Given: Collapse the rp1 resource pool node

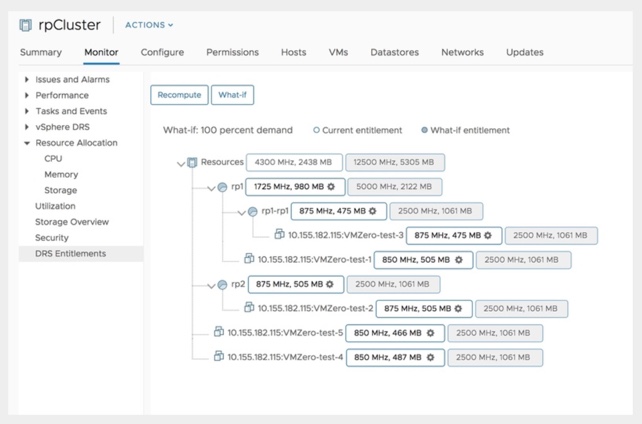Looking at the screenshot, I should [x=210, y=187].
